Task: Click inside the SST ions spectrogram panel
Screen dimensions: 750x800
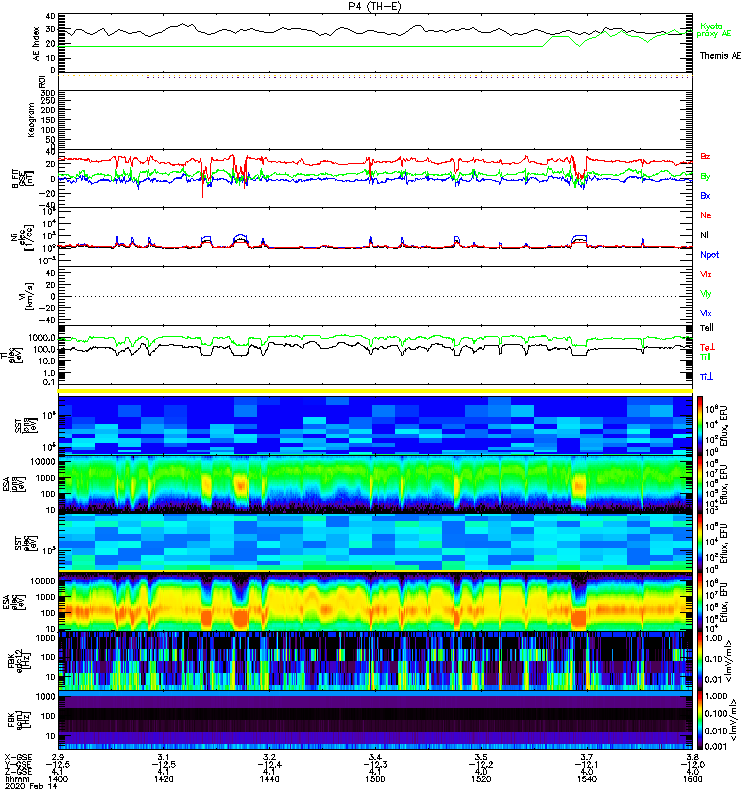Action: click(x=375, y=424)
